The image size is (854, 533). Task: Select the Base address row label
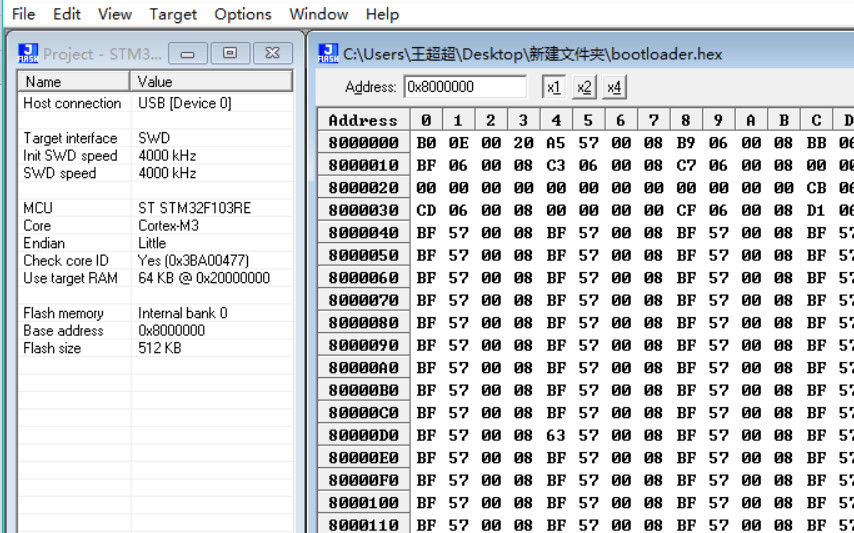pyautogui.click(x=63, y=330)
